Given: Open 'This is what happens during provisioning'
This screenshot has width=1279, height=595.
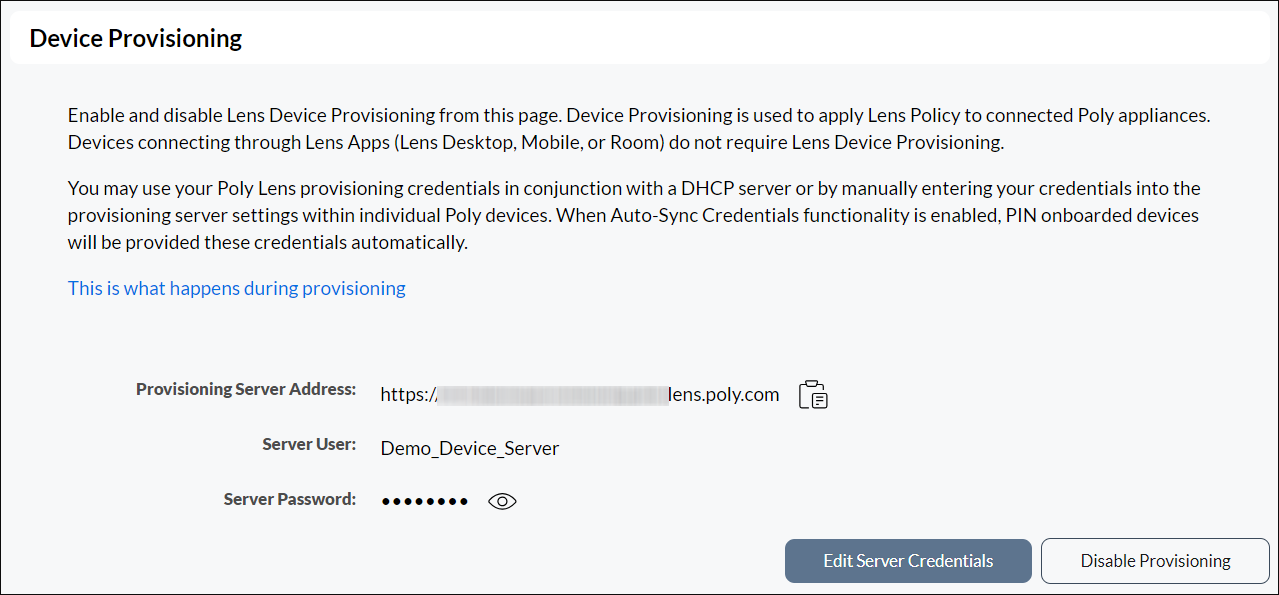Looking at the screenshot, I should pos(236,288).
